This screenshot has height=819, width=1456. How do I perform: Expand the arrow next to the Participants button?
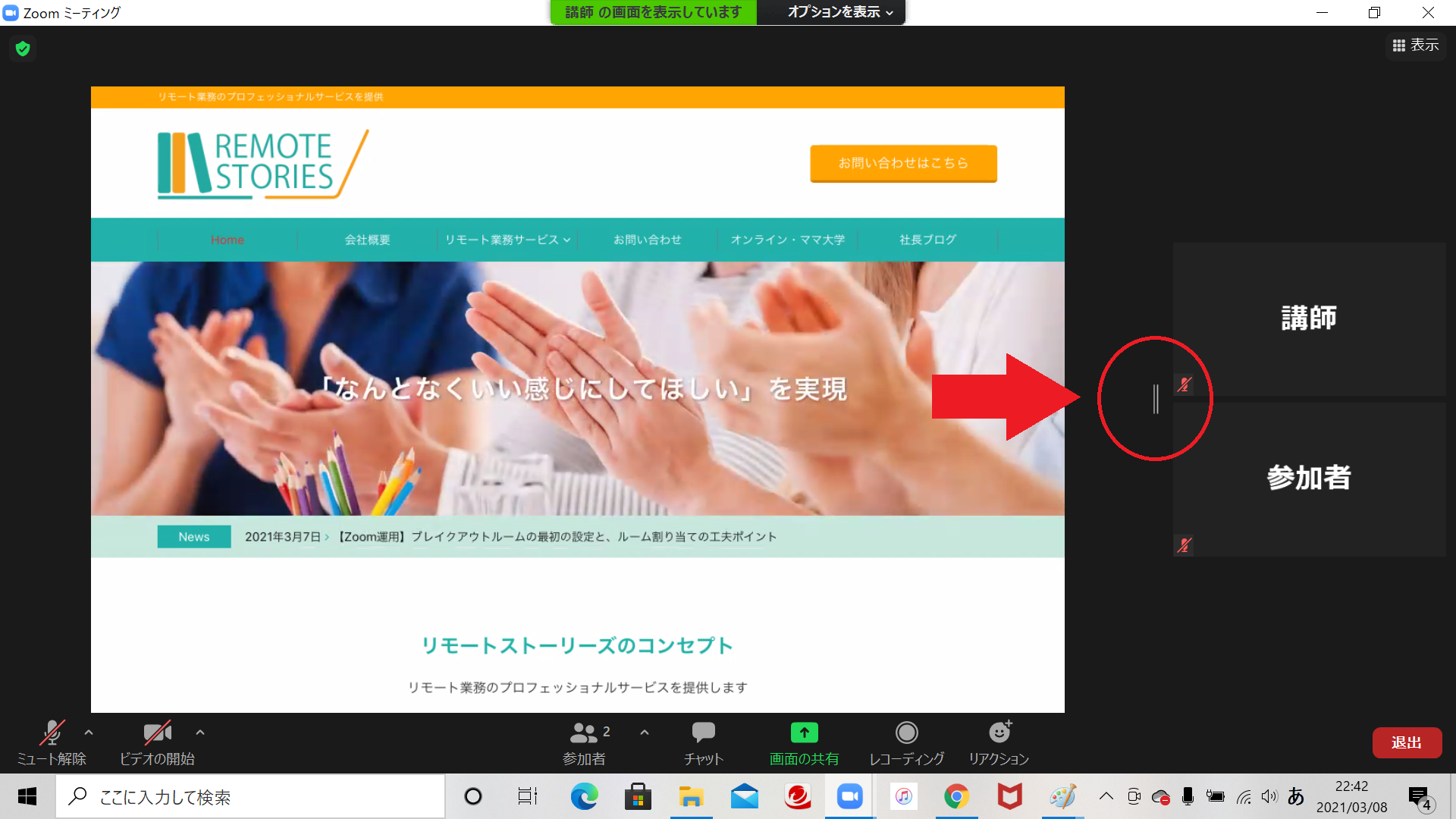pyautogui.click(x=645, y=733)
